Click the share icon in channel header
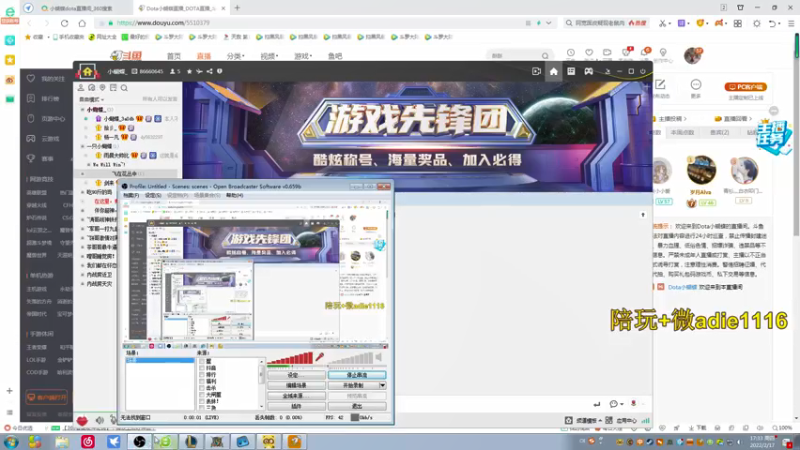The height and width of the screenshot is (450, 800). tap(210, 71)
